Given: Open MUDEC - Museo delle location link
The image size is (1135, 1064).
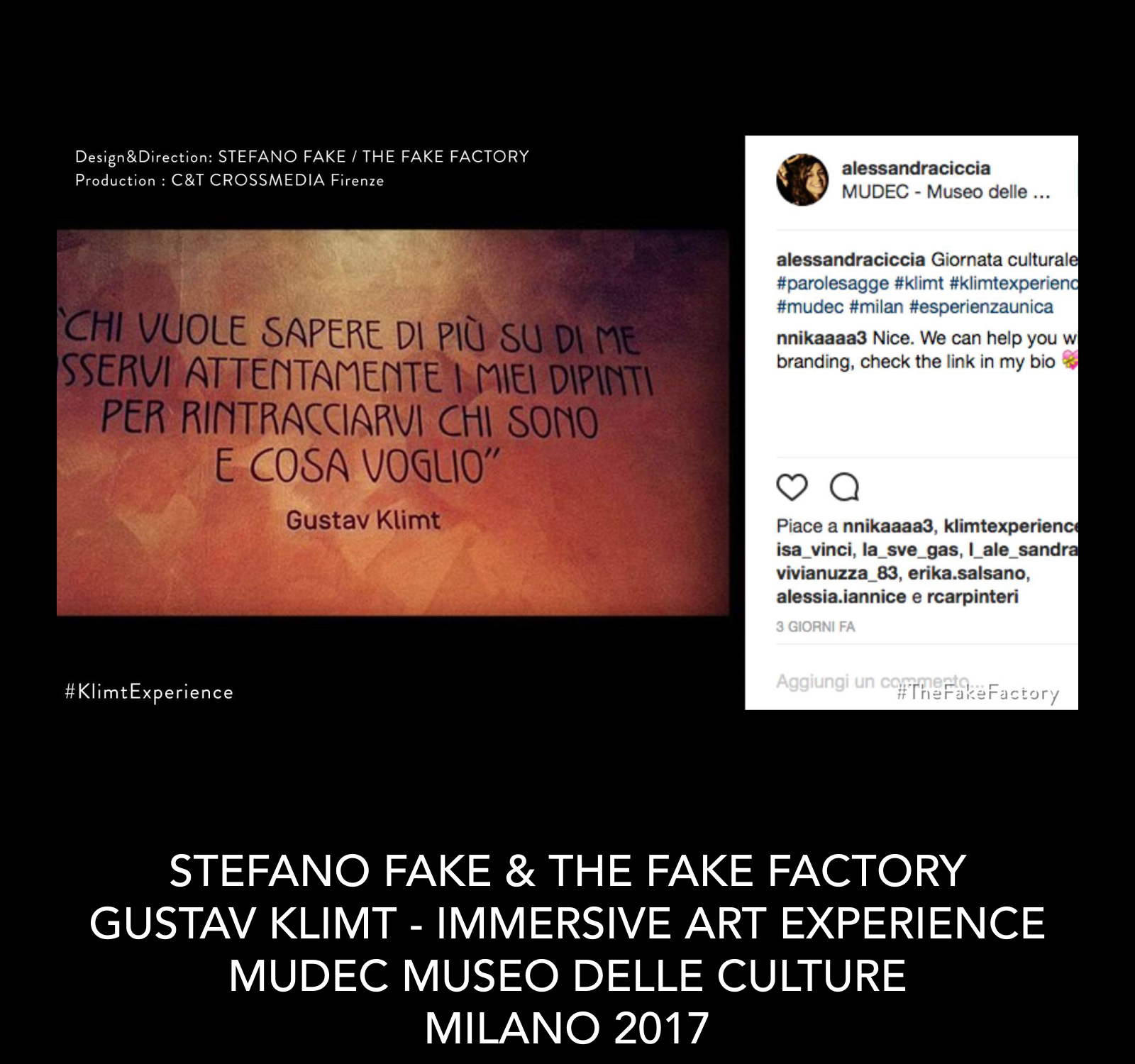Looking at the screenshot, I should 946,192.
